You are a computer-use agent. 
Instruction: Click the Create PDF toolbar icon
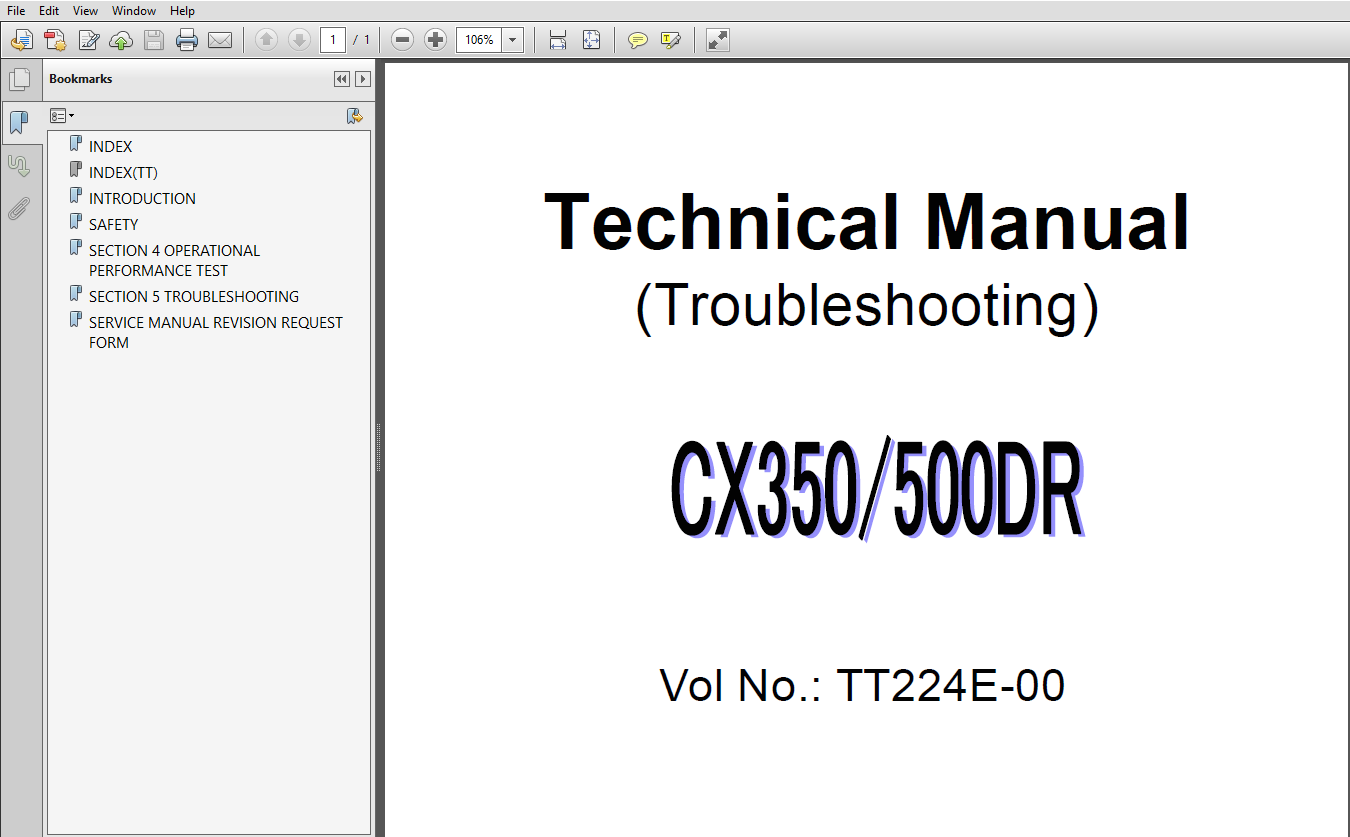[x=55, y=40]
